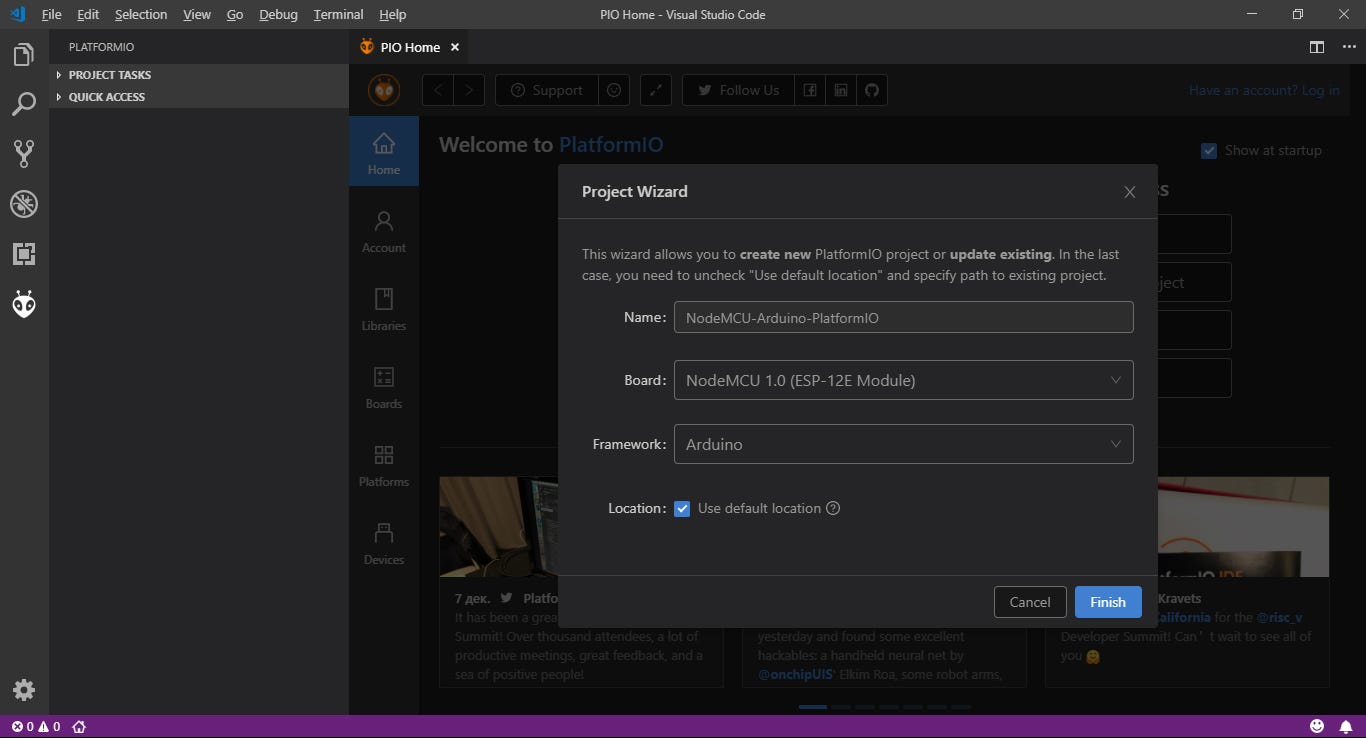Open the View menu
Image resolution: width=1366 pixels, height=738 pixels.
click(197, 14)
